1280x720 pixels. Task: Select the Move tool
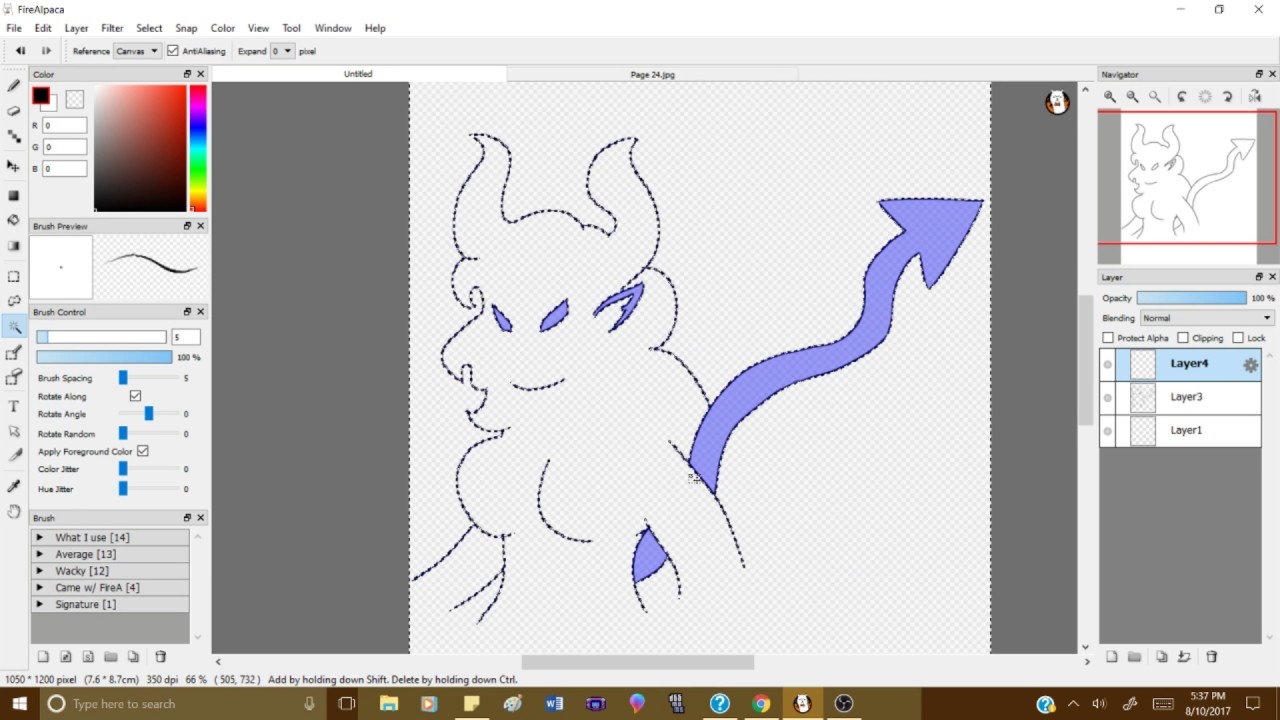click(x=14, y=166)
